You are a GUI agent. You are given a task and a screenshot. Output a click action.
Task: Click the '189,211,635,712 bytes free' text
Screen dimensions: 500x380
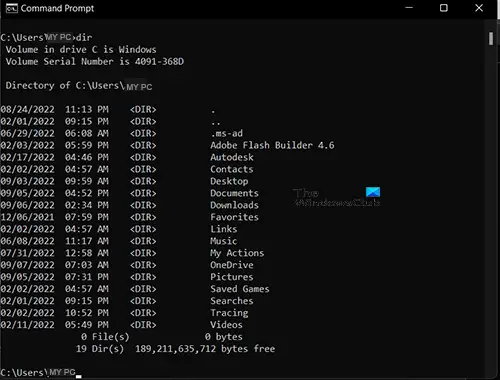coord(205,349)
